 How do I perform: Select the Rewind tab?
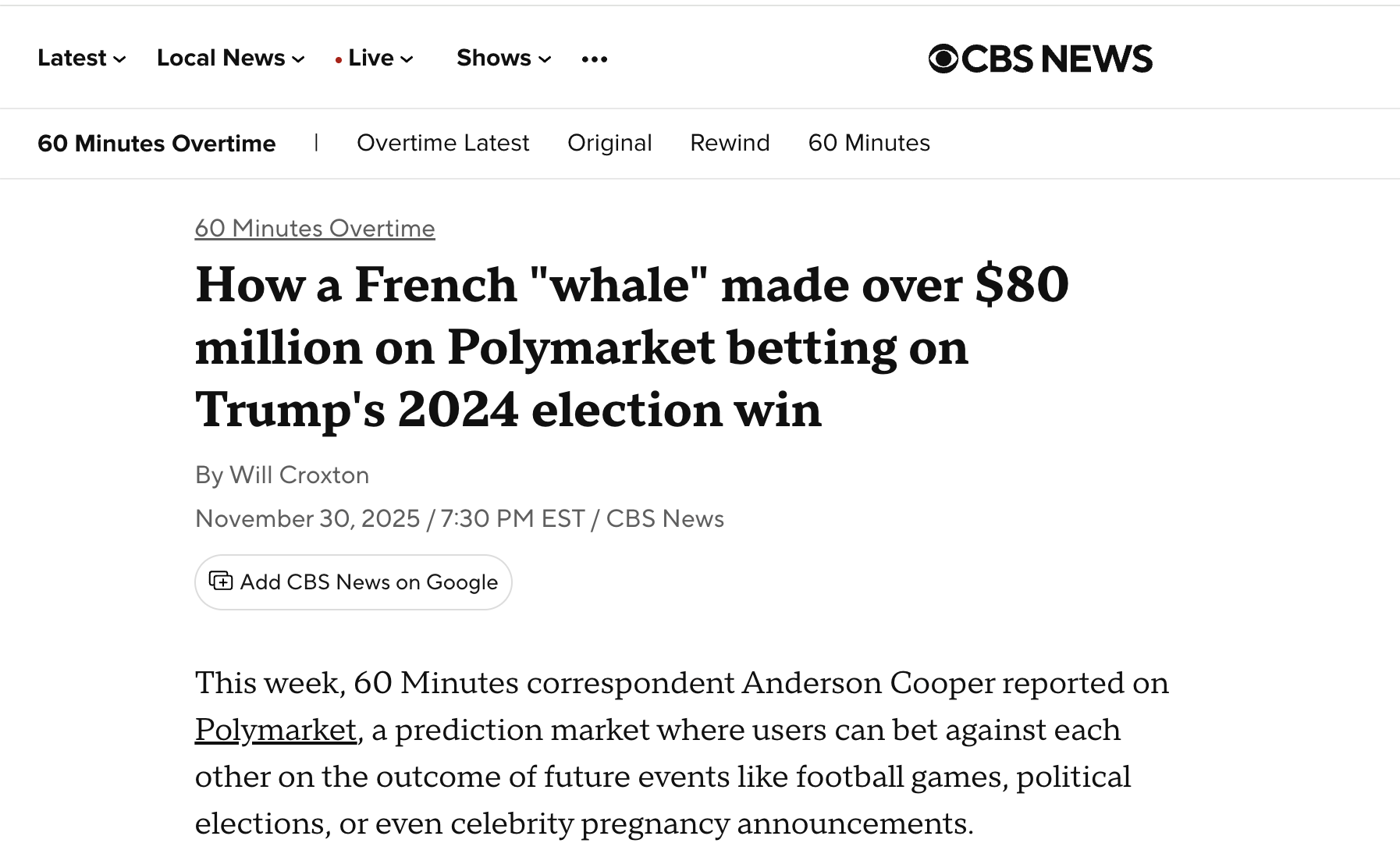[x=730, y=144]
